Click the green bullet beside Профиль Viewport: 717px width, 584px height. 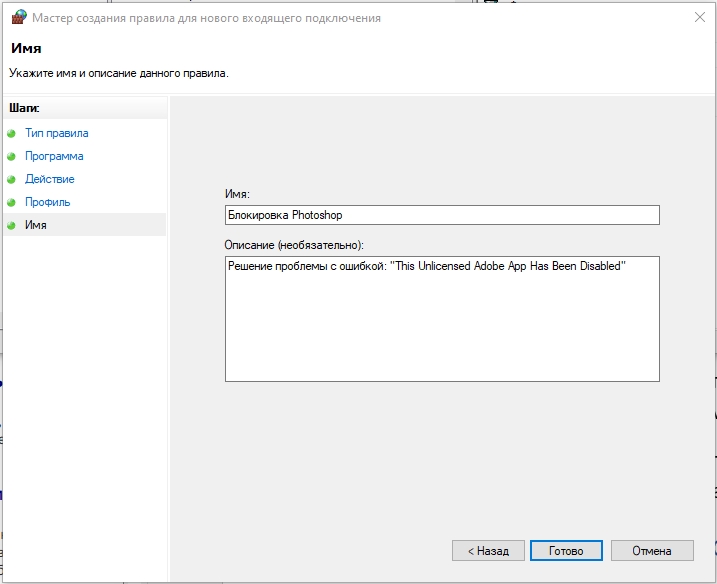coord(12,202)
